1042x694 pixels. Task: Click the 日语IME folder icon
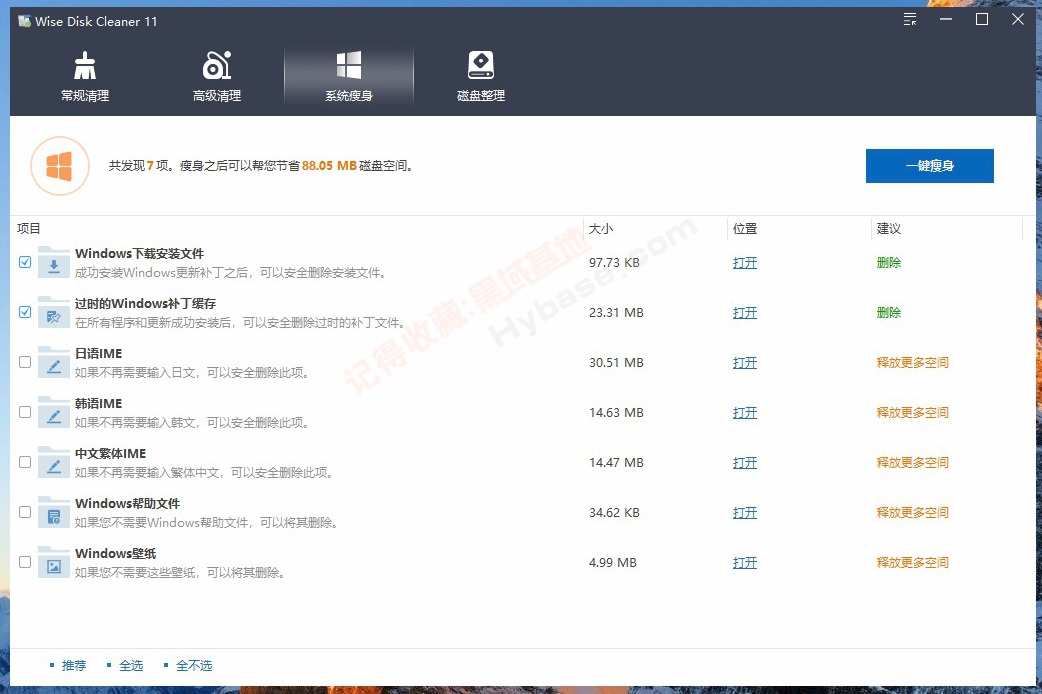click(x=54, y=362)
